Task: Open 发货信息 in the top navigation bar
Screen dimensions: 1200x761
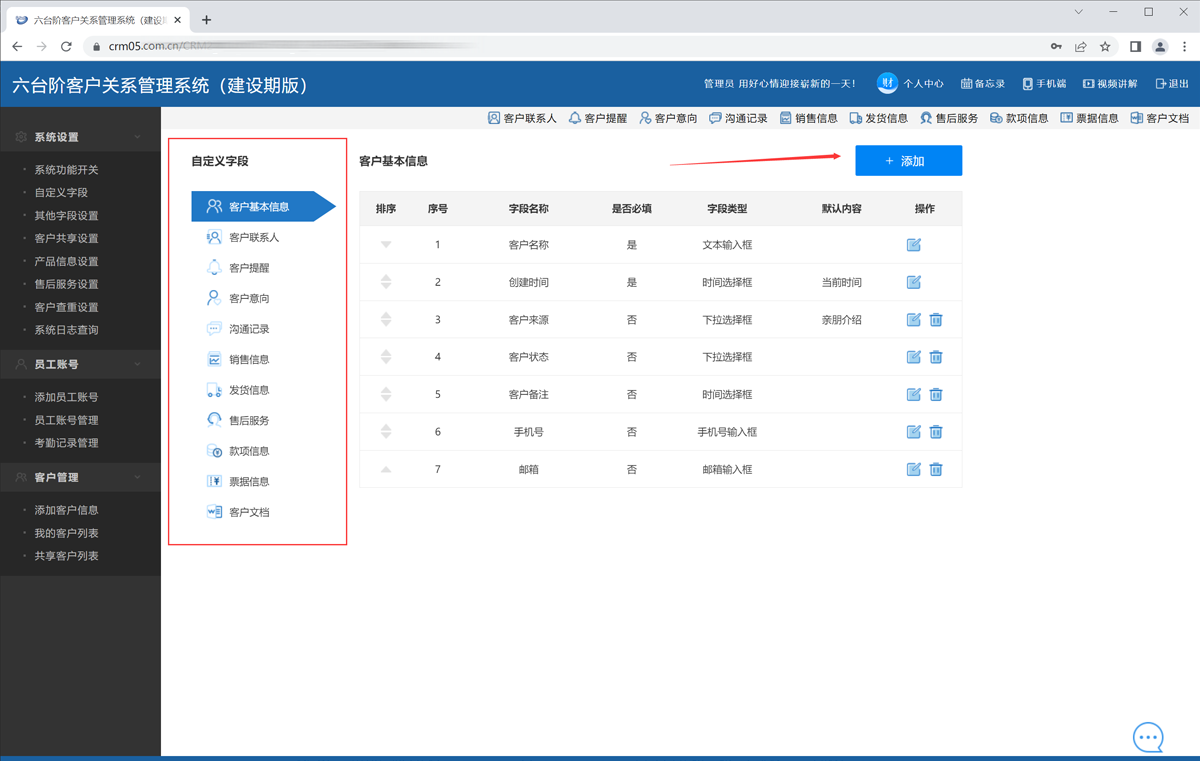Action: [879, 118]
